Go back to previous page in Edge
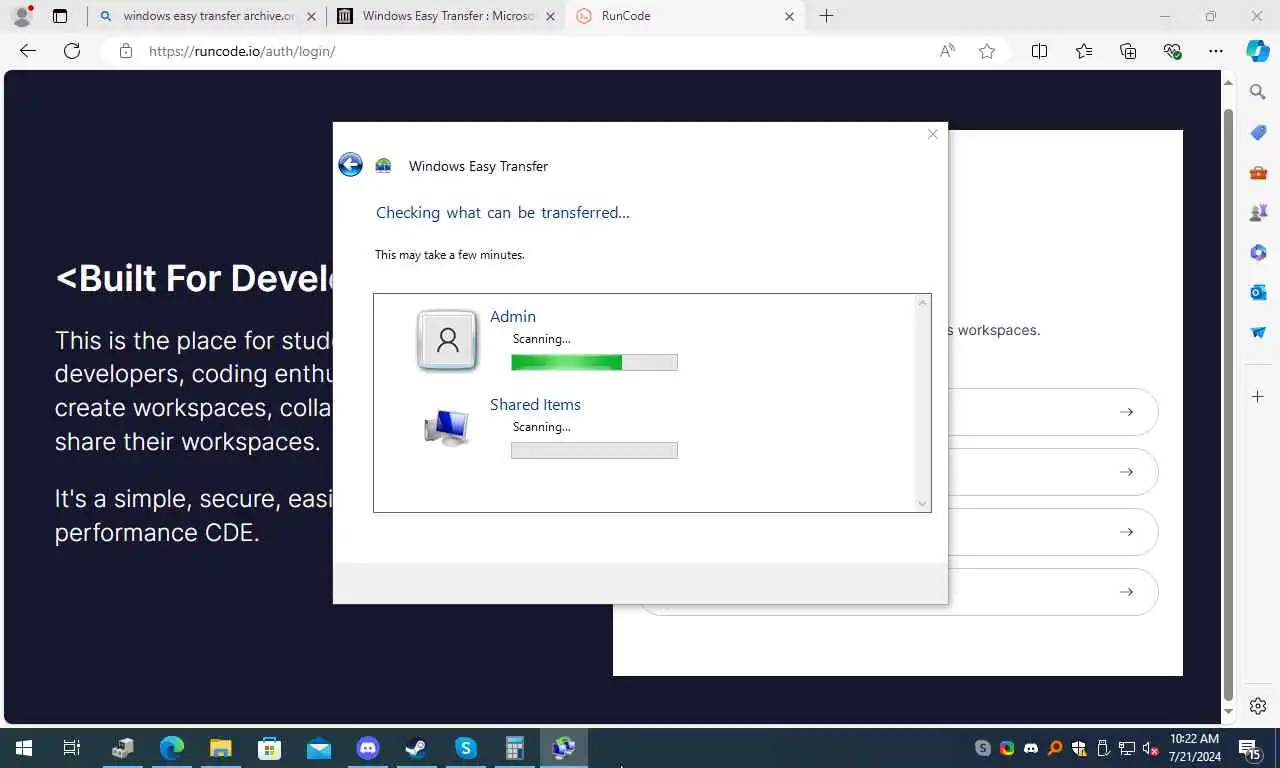This screenshot has width=1280, height=768. tap(28, 51)
